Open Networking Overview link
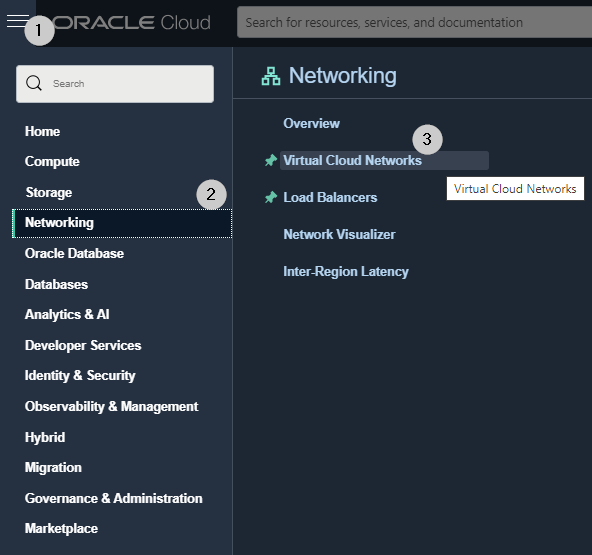The image size is (592, 555). pyautogui.click(x=311, y=123)
